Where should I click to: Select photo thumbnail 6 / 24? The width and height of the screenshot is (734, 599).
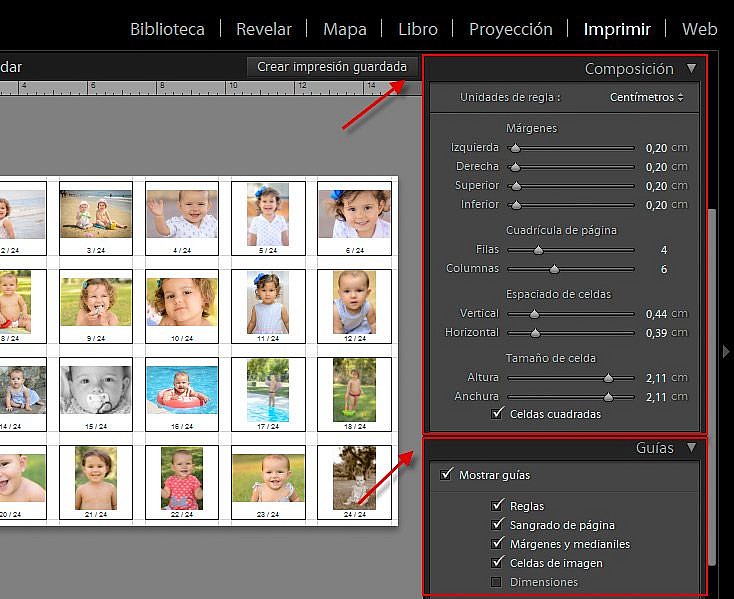click(354, 218)
